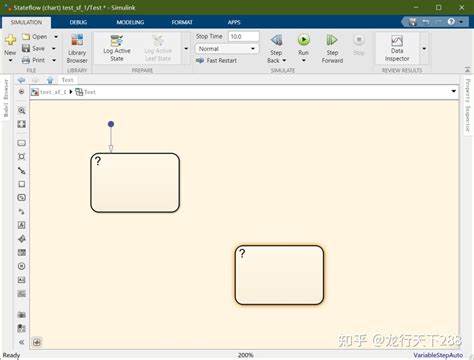The height and width of the screenshot is (360, 474).
Task: Click the Help question mark icon
Action: [451, 22]
